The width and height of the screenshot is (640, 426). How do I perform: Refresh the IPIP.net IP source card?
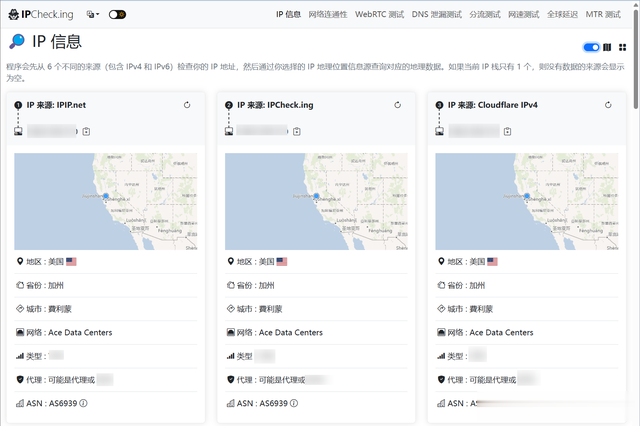tap(187, 105)
